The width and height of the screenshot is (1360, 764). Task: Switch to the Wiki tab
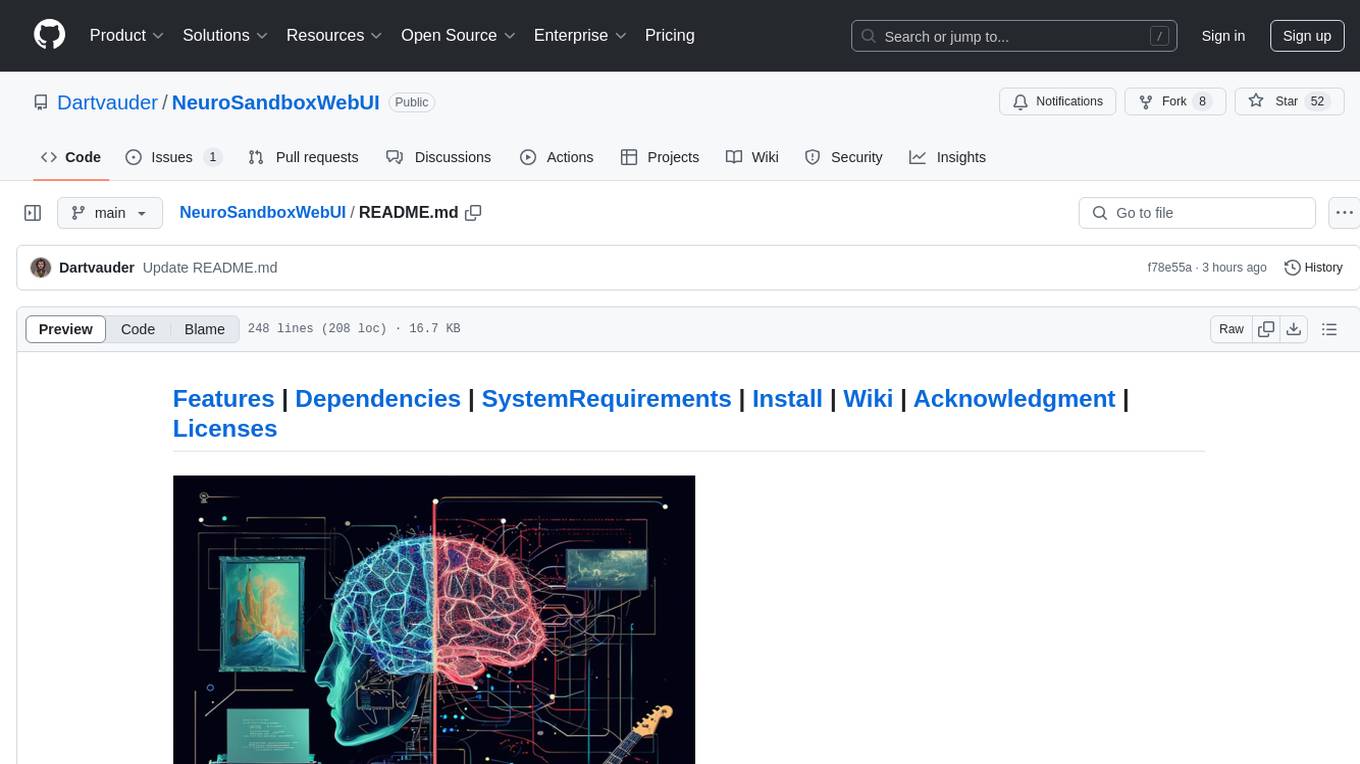tap(752, 157)
